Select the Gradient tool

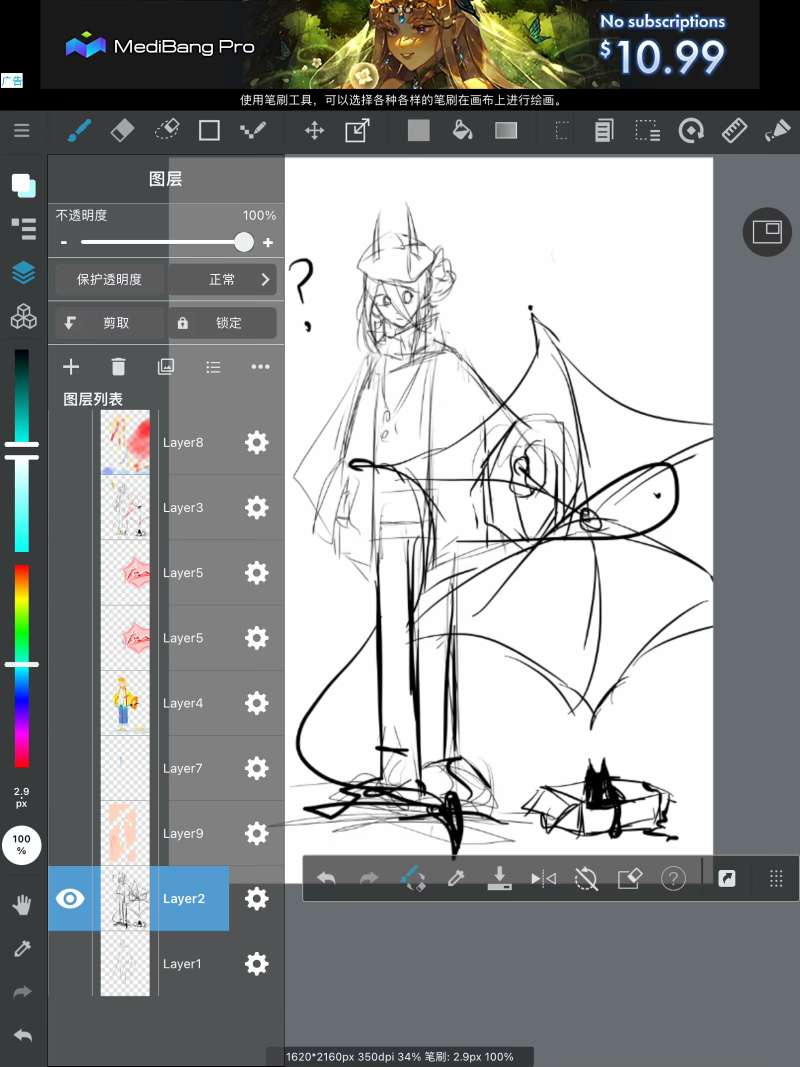click(505, 130)
